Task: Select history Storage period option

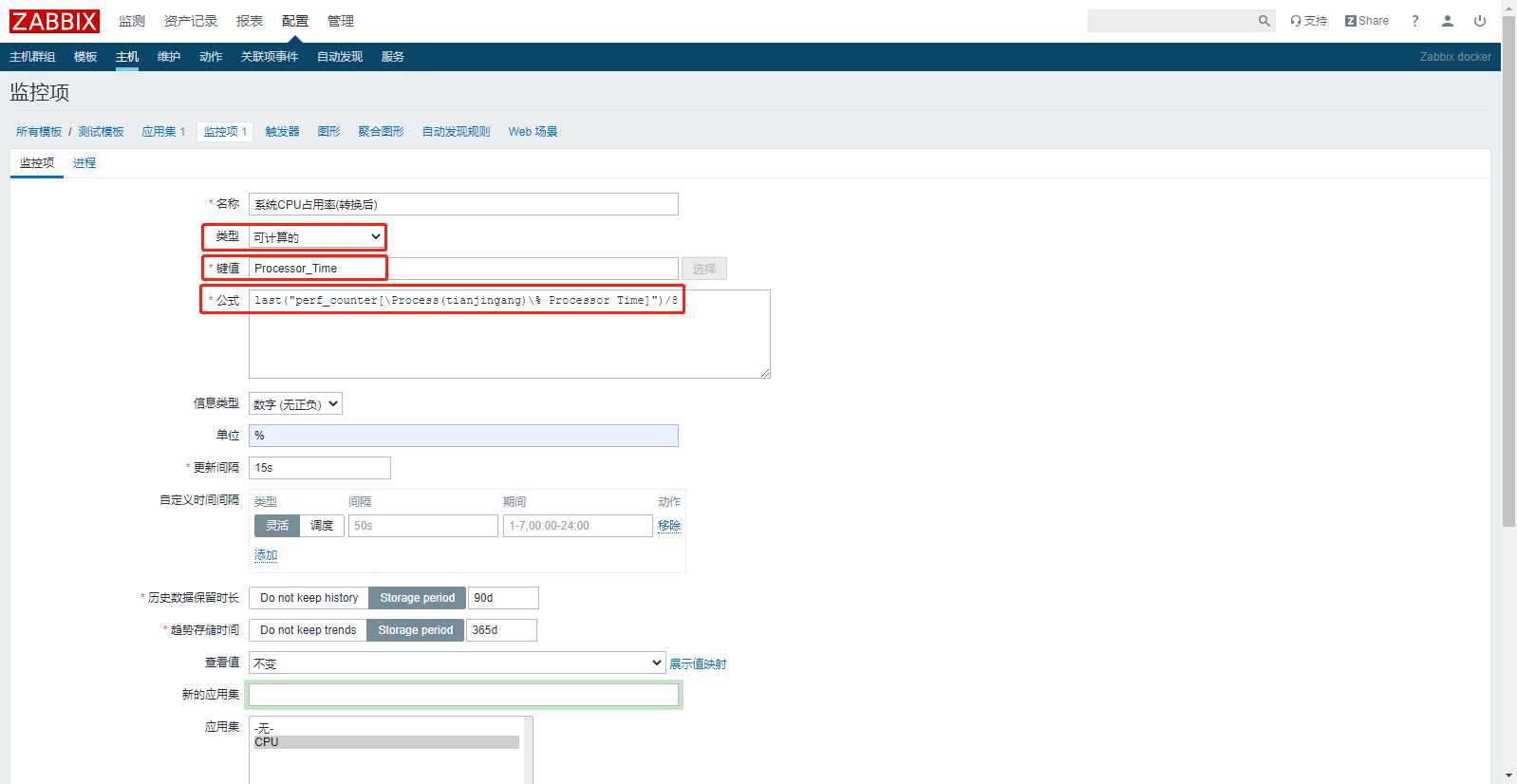Action: pyautogui.click(x=418, y=598)
